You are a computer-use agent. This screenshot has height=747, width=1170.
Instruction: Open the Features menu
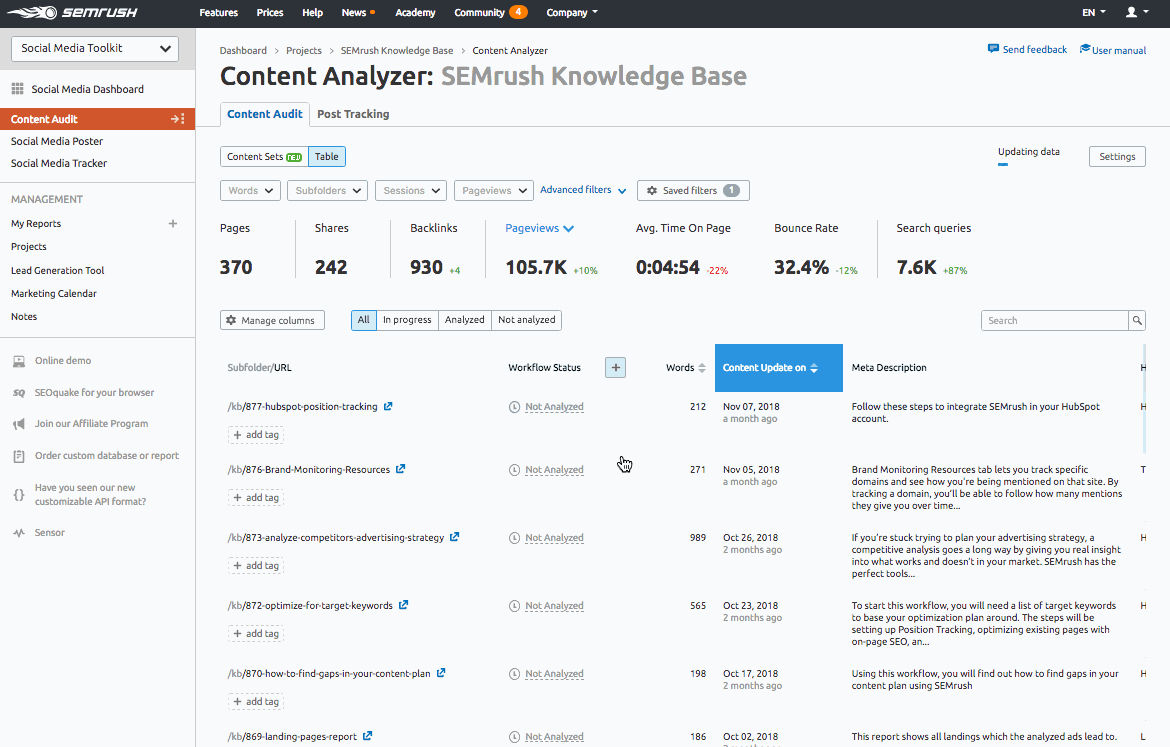click(x=219, y=13)
